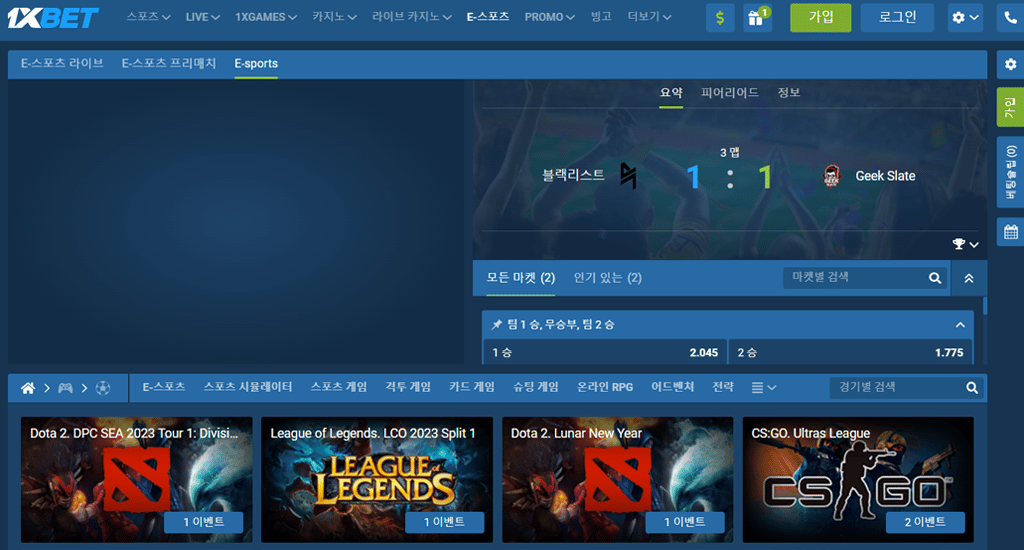
Task: Click 2 이벤트 badge on CS:GO card
Action: [x=925, y=522]
